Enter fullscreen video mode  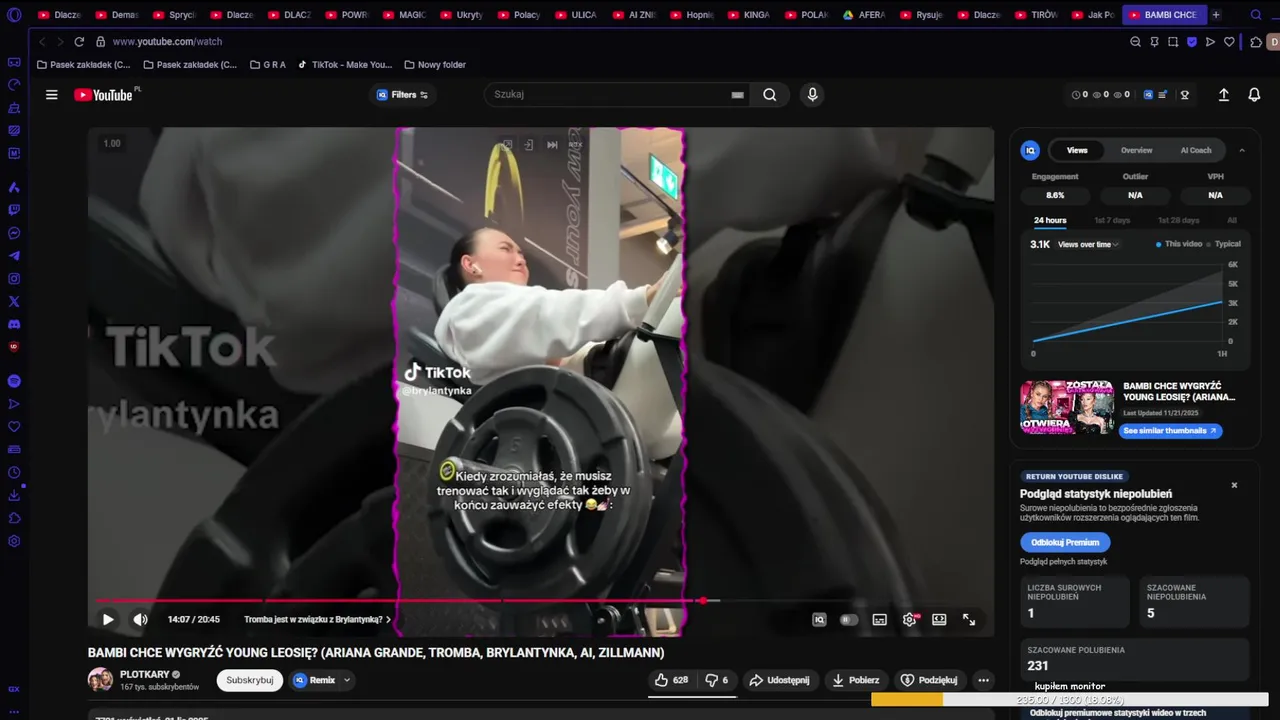[x=969, y=619]
